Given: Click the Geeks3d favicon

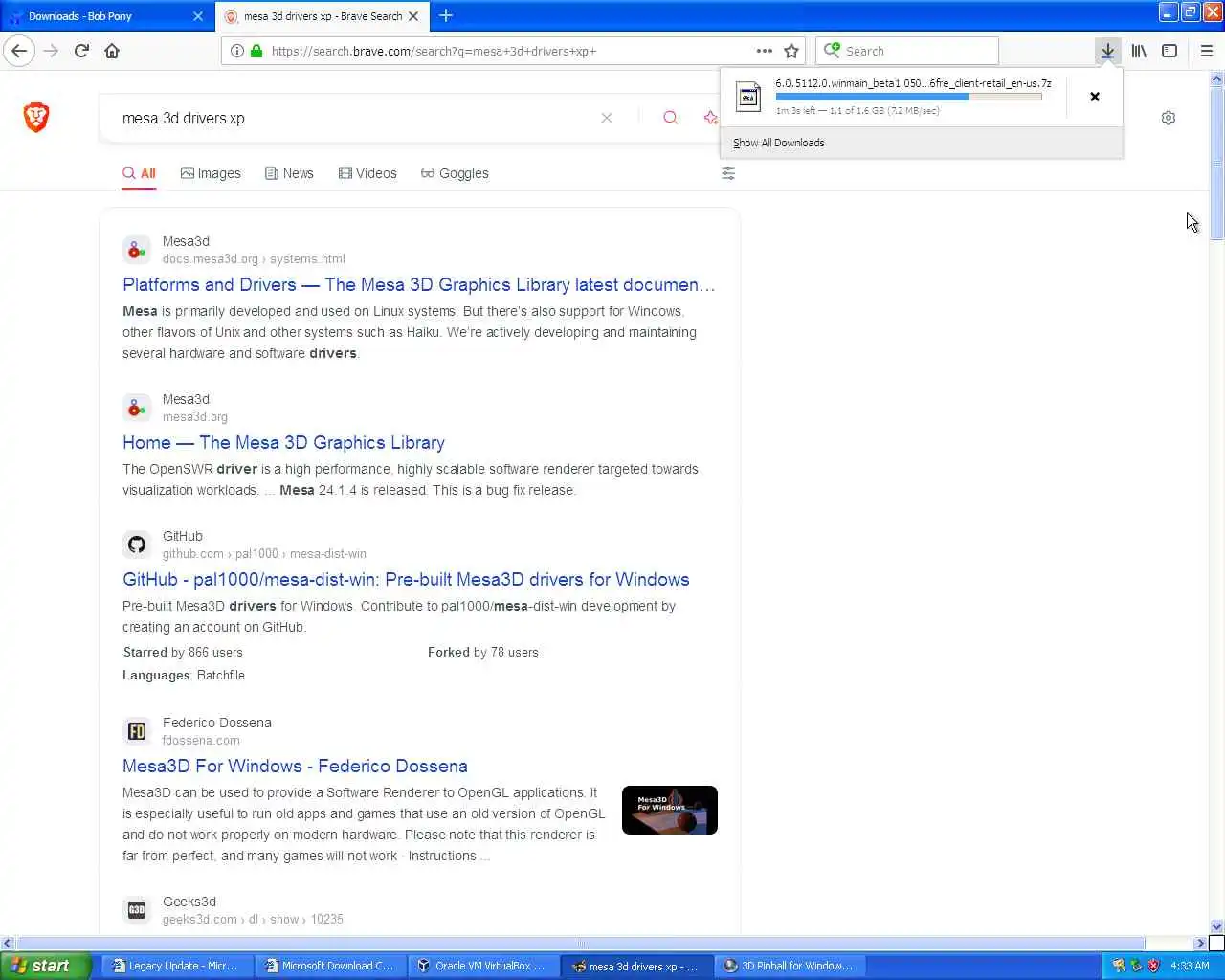Looking at the screenshot, I should pyautogui.click(x=137, y=910).
